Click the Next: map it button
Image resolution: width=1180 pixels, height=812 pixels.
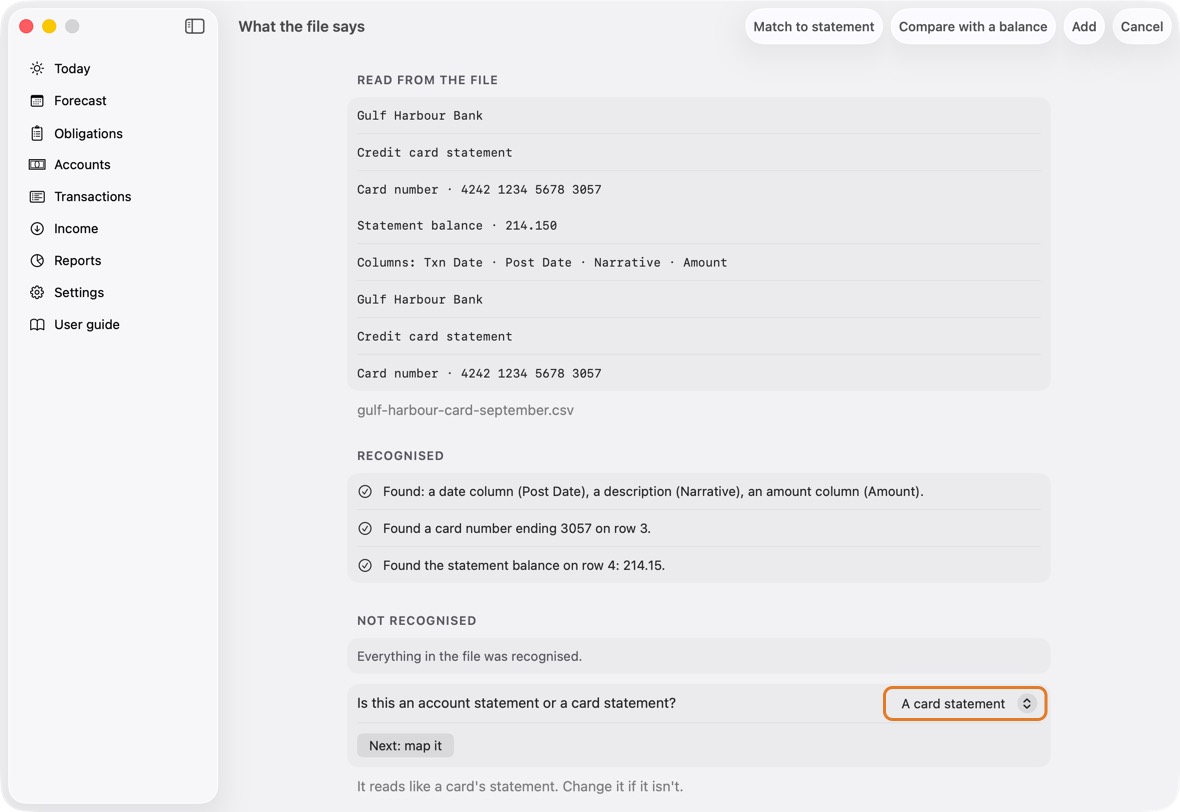pos(405,746)
